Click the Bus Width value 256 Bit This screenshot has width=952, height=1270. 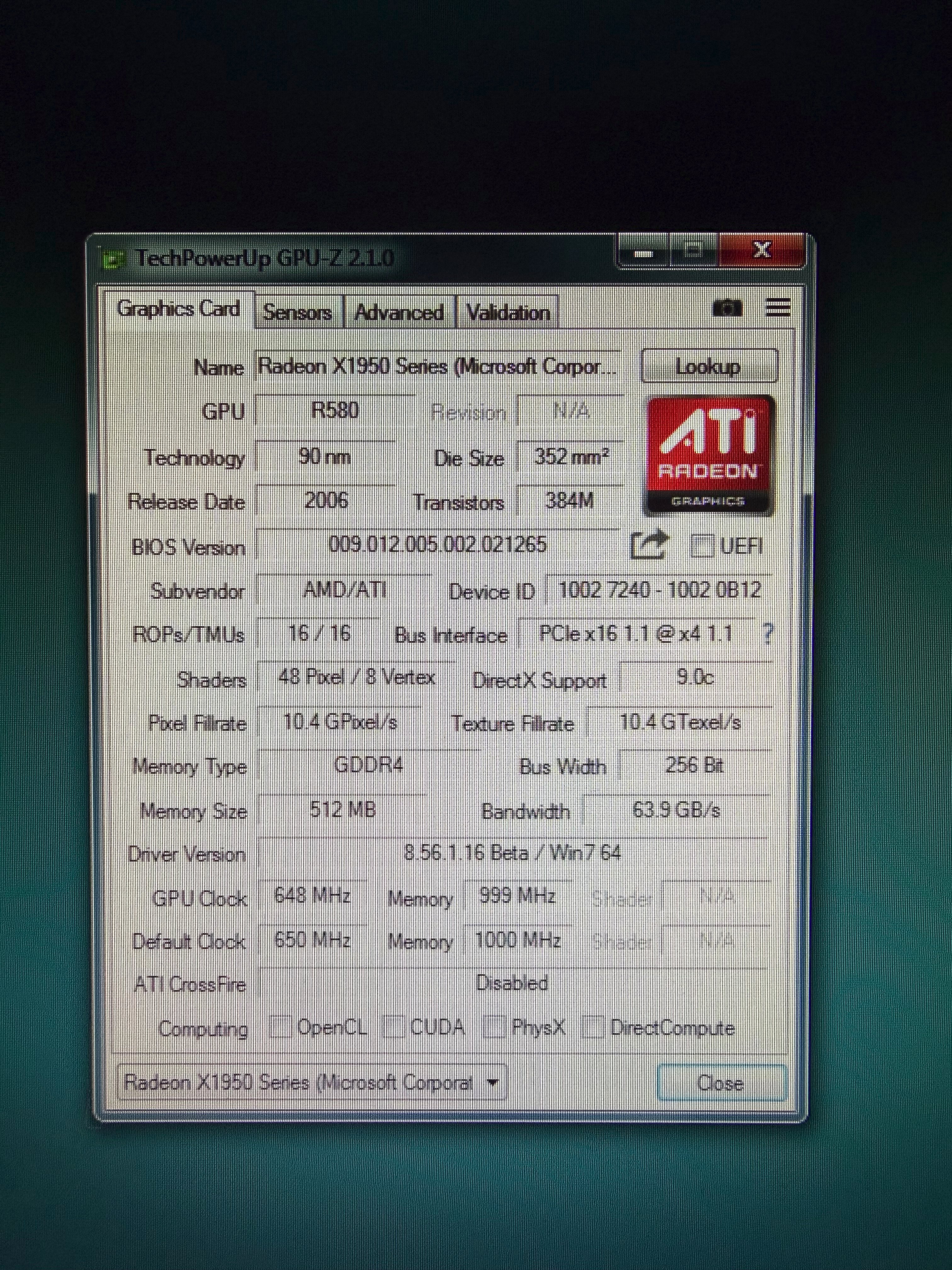pyautogui.click(x=694, y=765)
